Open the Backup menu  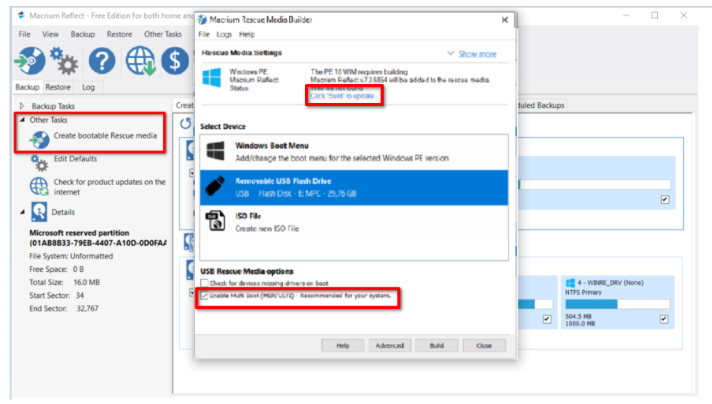coord(83,34)
